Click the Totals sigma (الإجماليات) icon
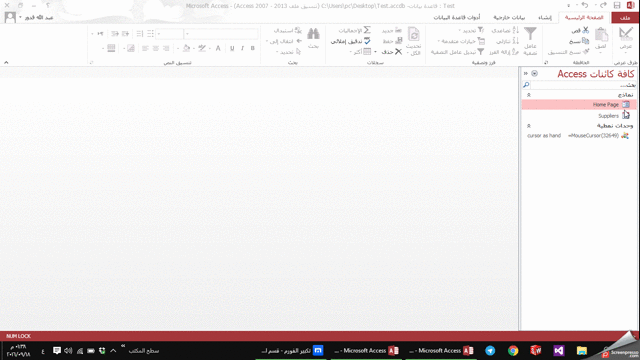The height and width of the screenshot is (360, 640). pos(367,30)
